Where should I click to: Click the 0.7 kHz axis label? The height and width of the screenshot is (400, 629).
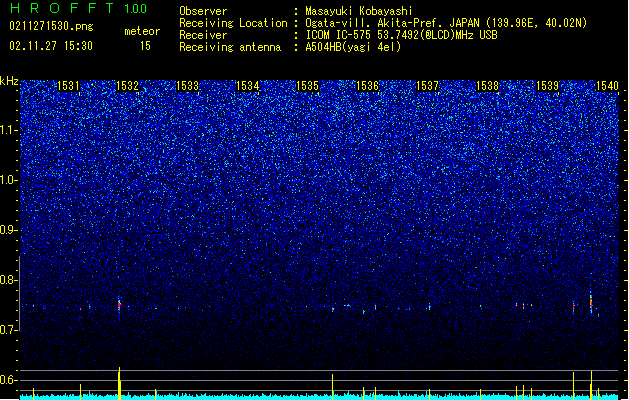(9, 330)
